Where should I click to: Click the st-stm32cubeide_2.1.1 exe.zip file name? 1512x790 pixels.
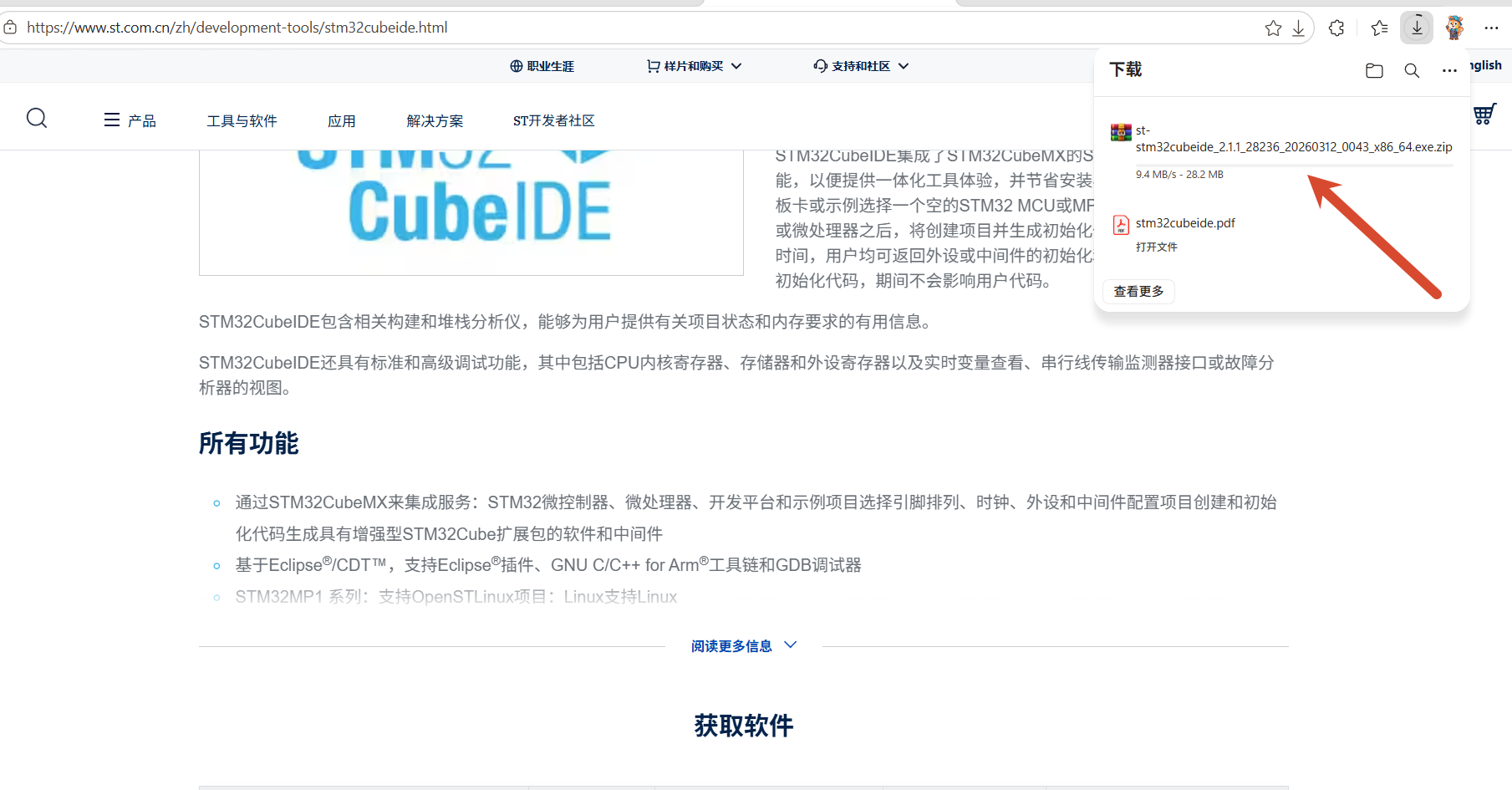point(1294,139)
